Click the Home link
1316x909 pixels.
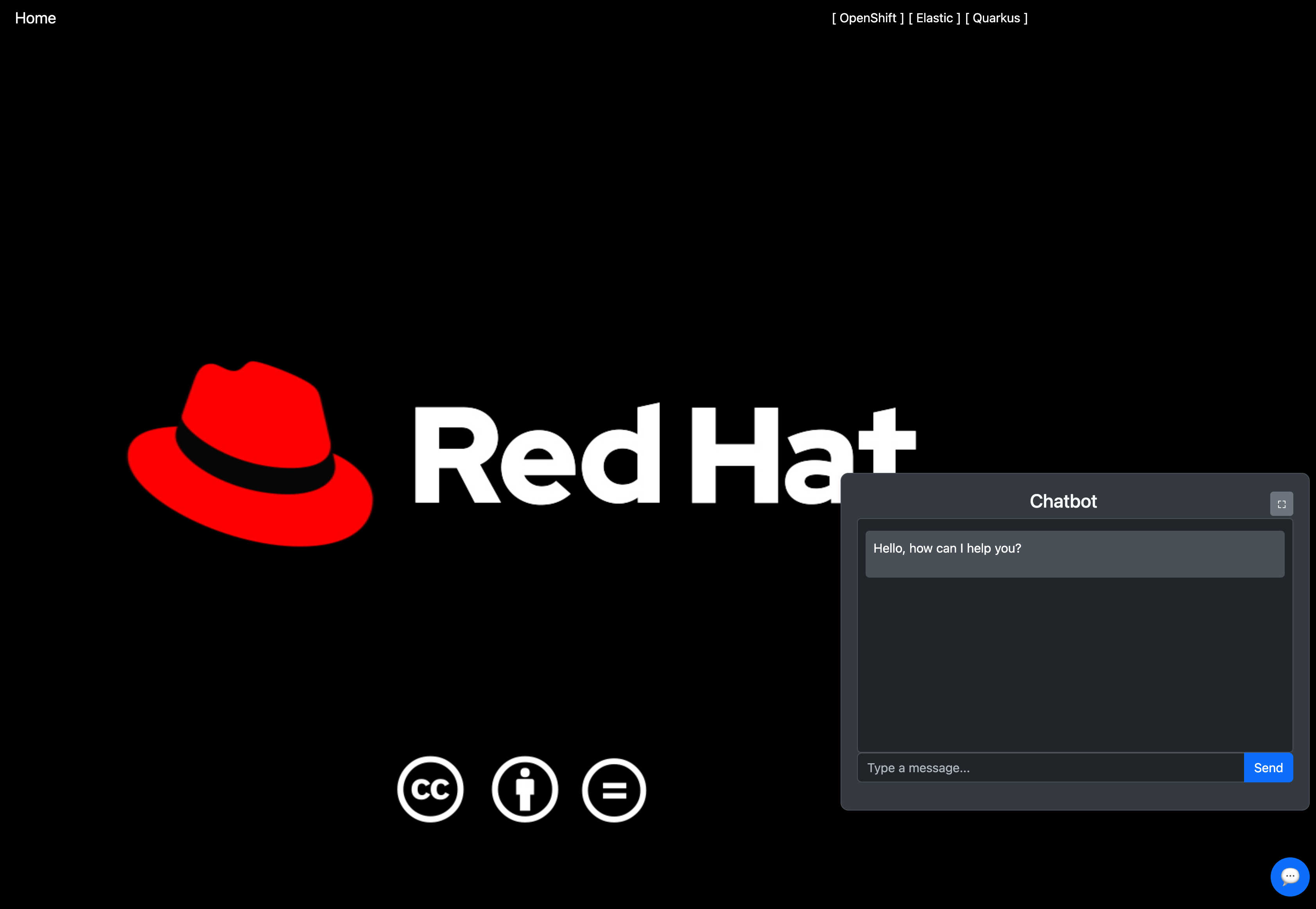coord(35,18)
